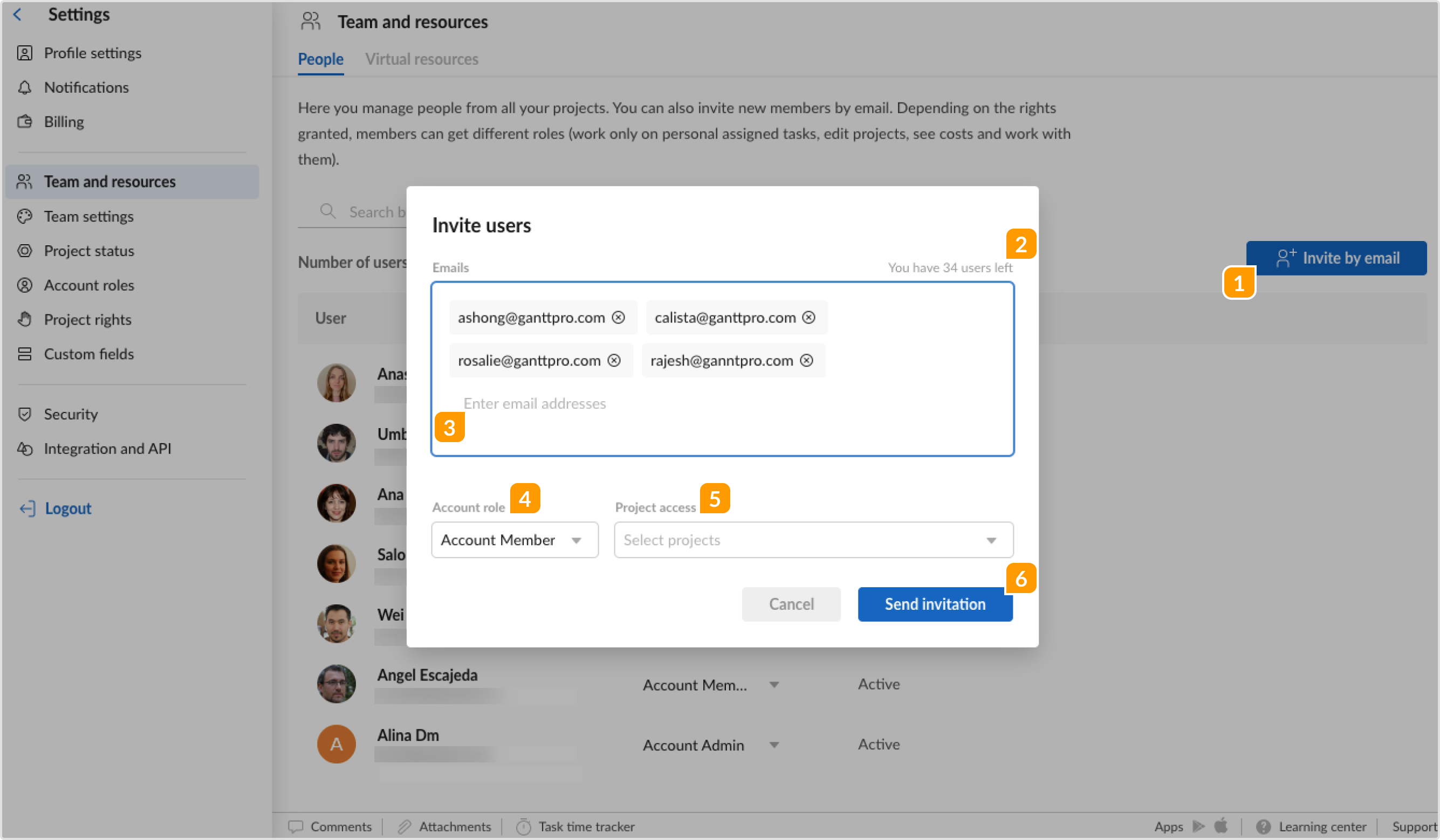Click the Send invitation button

pos(935,604)
